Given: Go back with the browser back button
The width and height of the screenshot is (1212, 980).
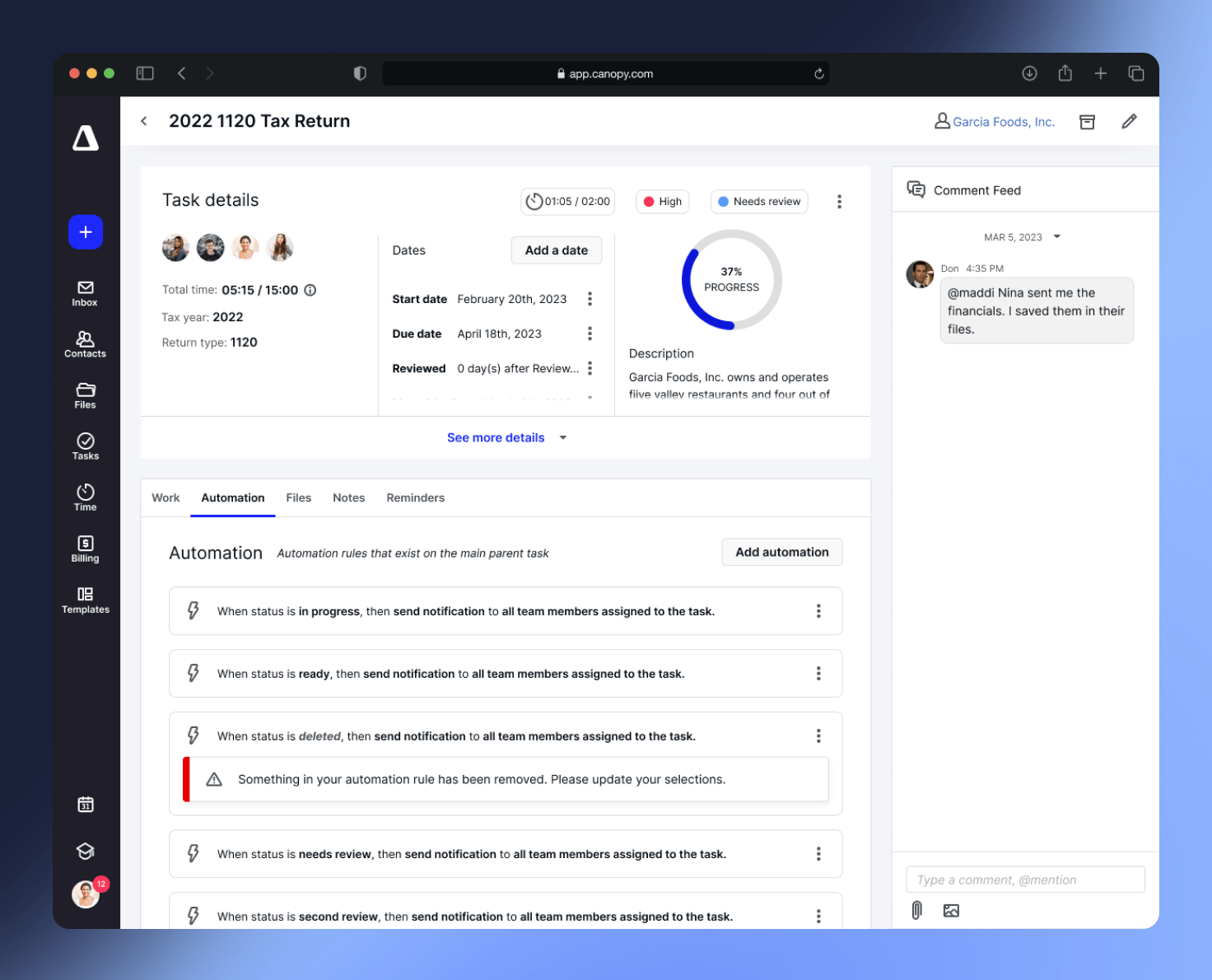Looking at the screenshot, I should pyautogui.click(x=182, y=73).
